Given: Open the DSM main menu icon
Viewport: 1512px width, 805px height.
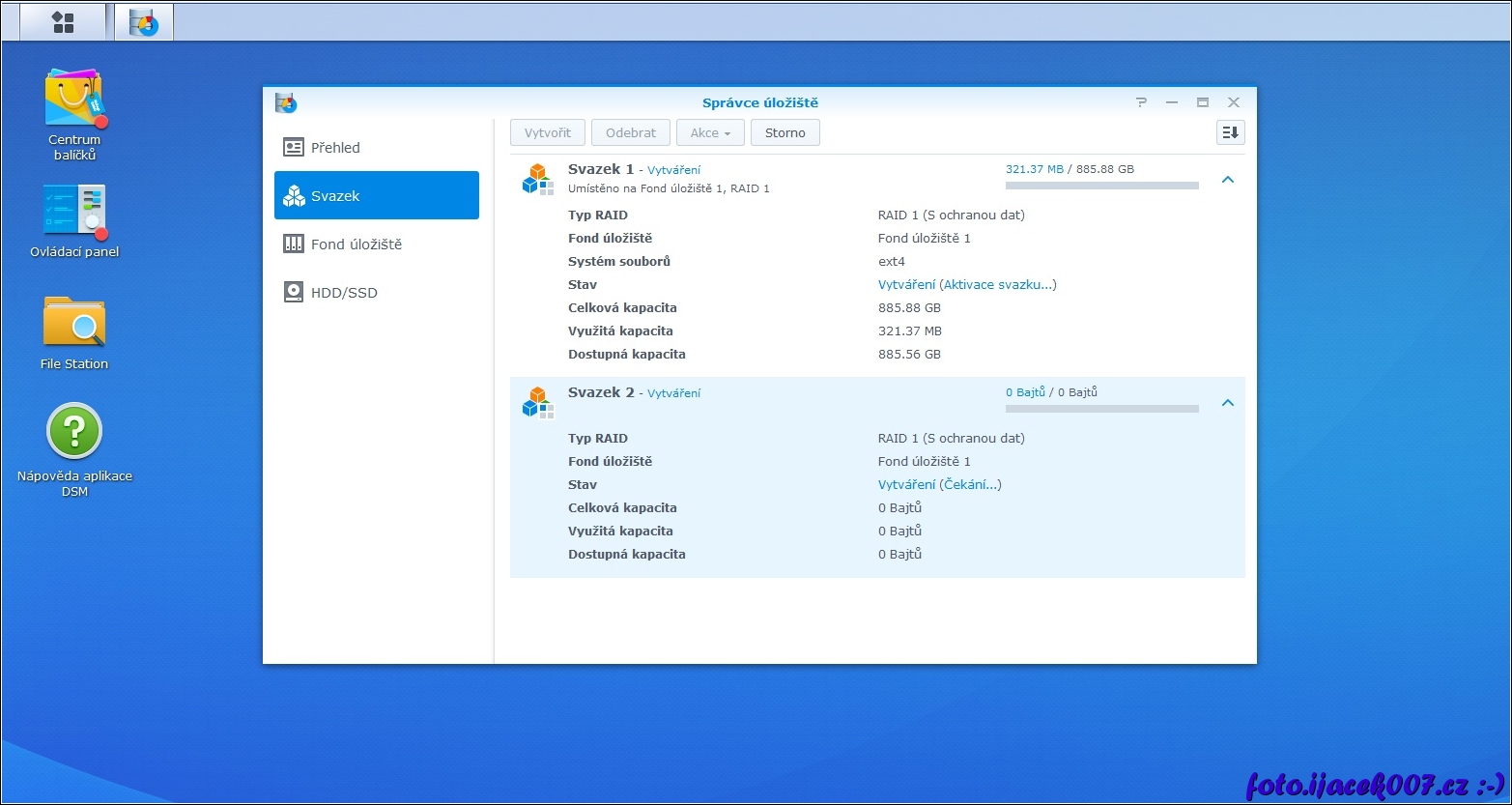Looking at the screenshot, I should pyautogui.click(x=63, y=22).
